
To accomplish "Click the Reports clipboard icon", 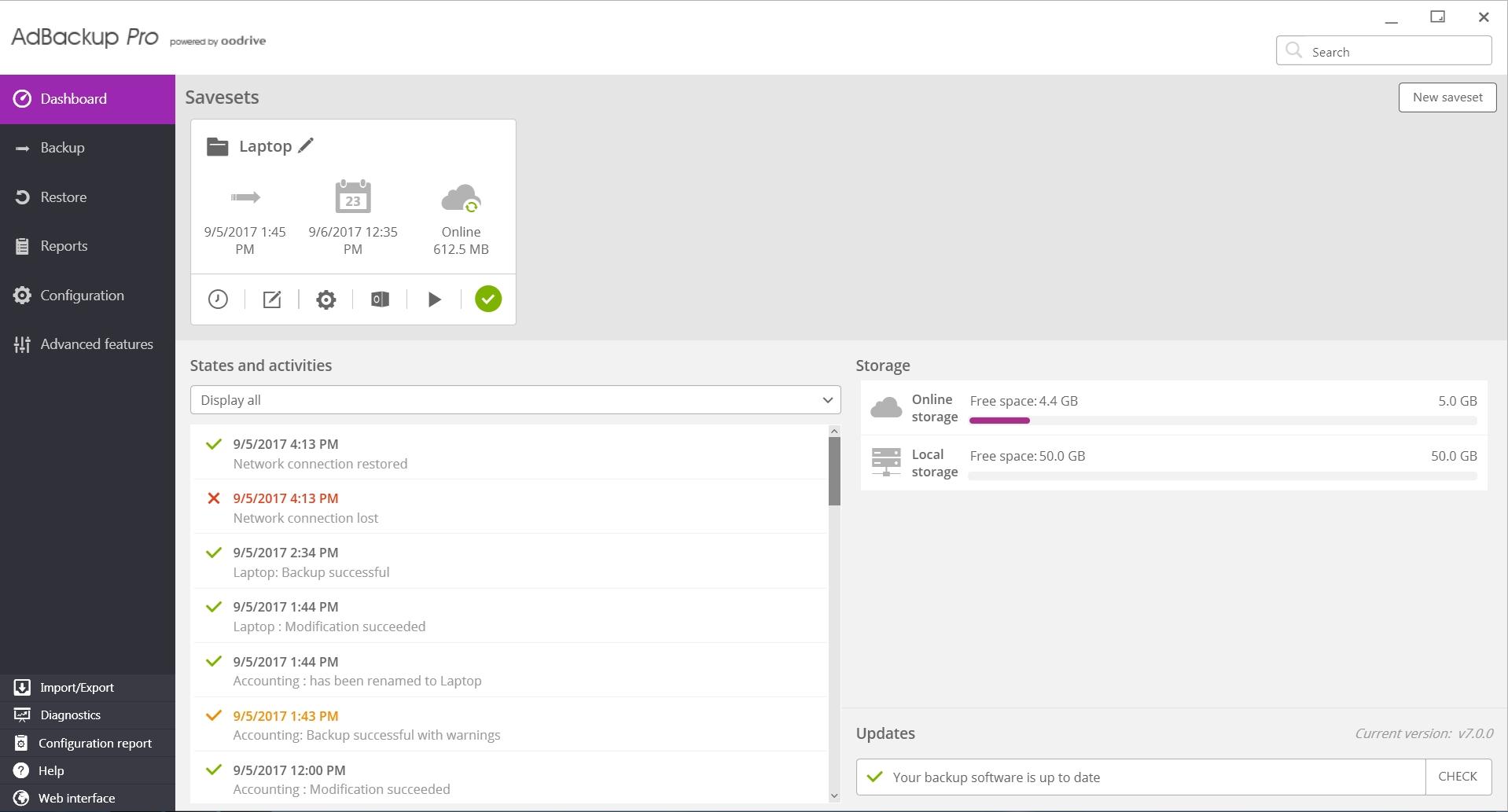I will (x=22, y=246).
